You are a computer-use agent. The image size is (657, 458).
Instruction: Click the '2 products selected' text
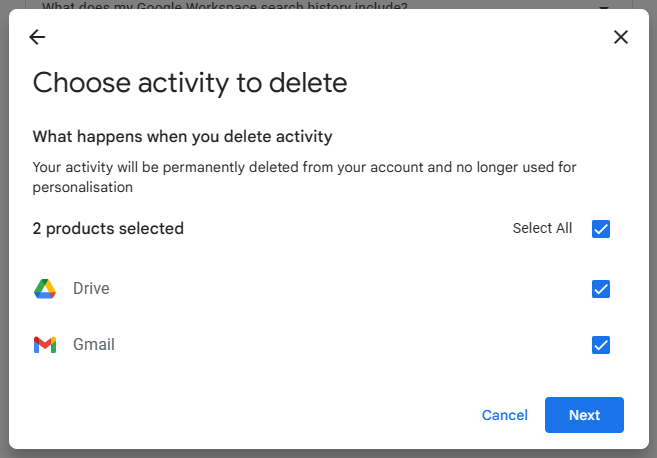point(108,228)
